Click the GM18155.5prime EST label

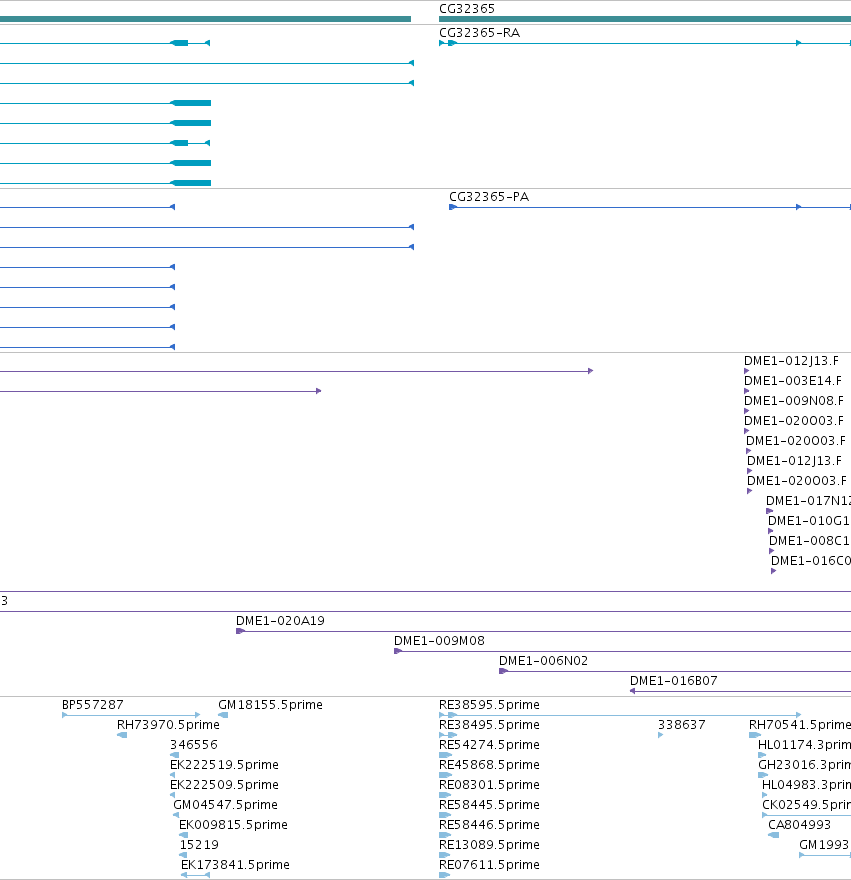click(x=270, y=704)
